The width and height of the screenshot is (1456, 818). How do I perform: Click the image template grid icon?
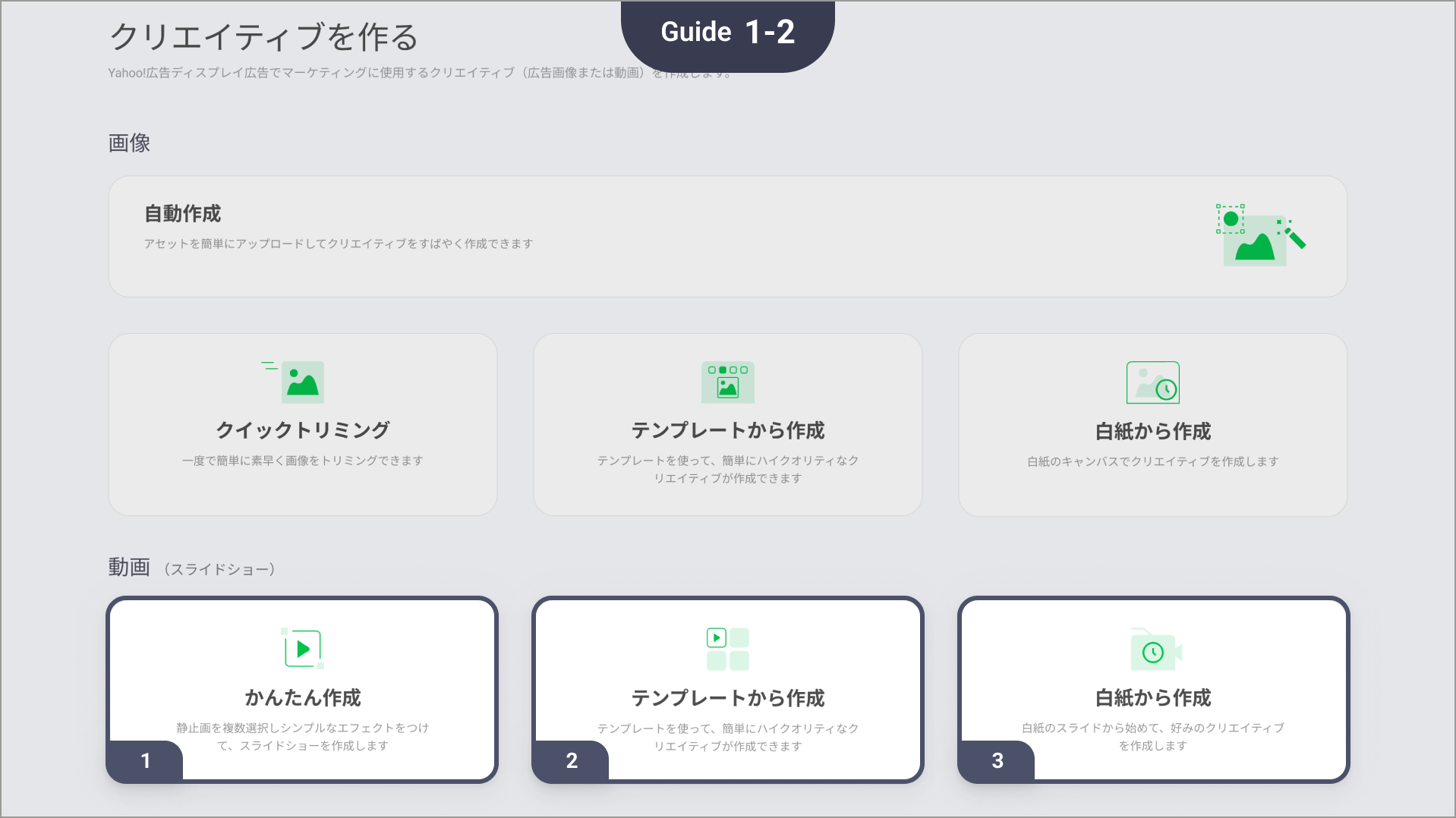point(727,382)
